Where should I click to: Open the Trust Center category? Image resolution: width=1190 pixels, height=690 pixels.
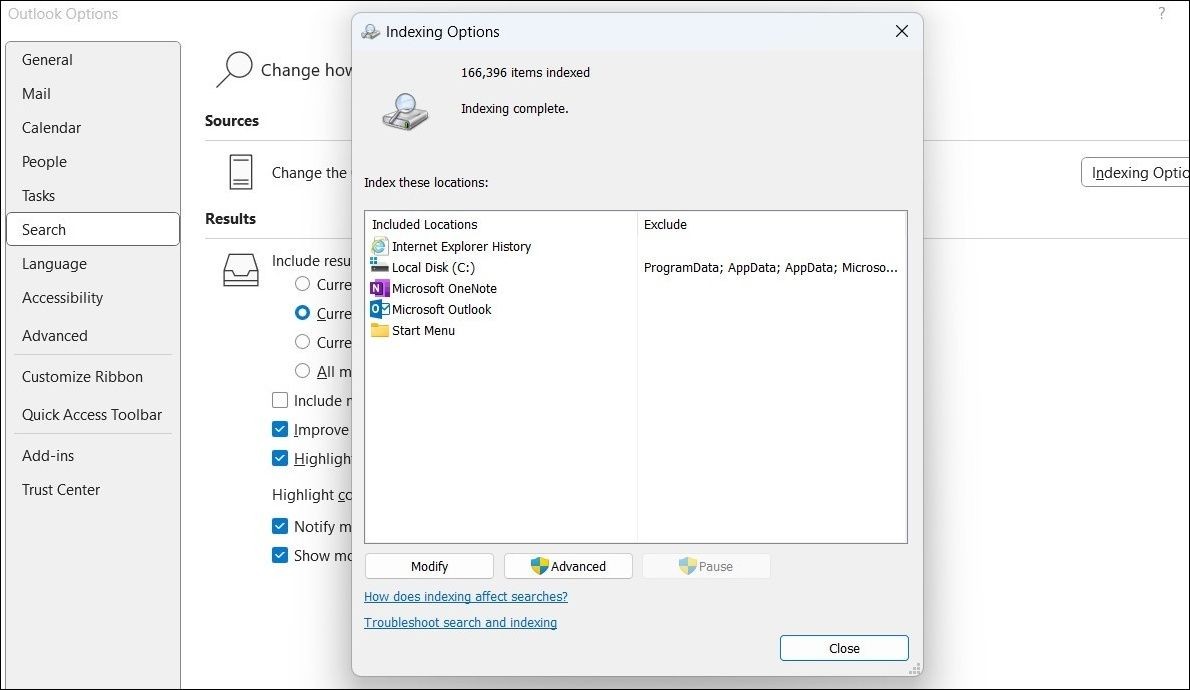click(x=93, y=490)
